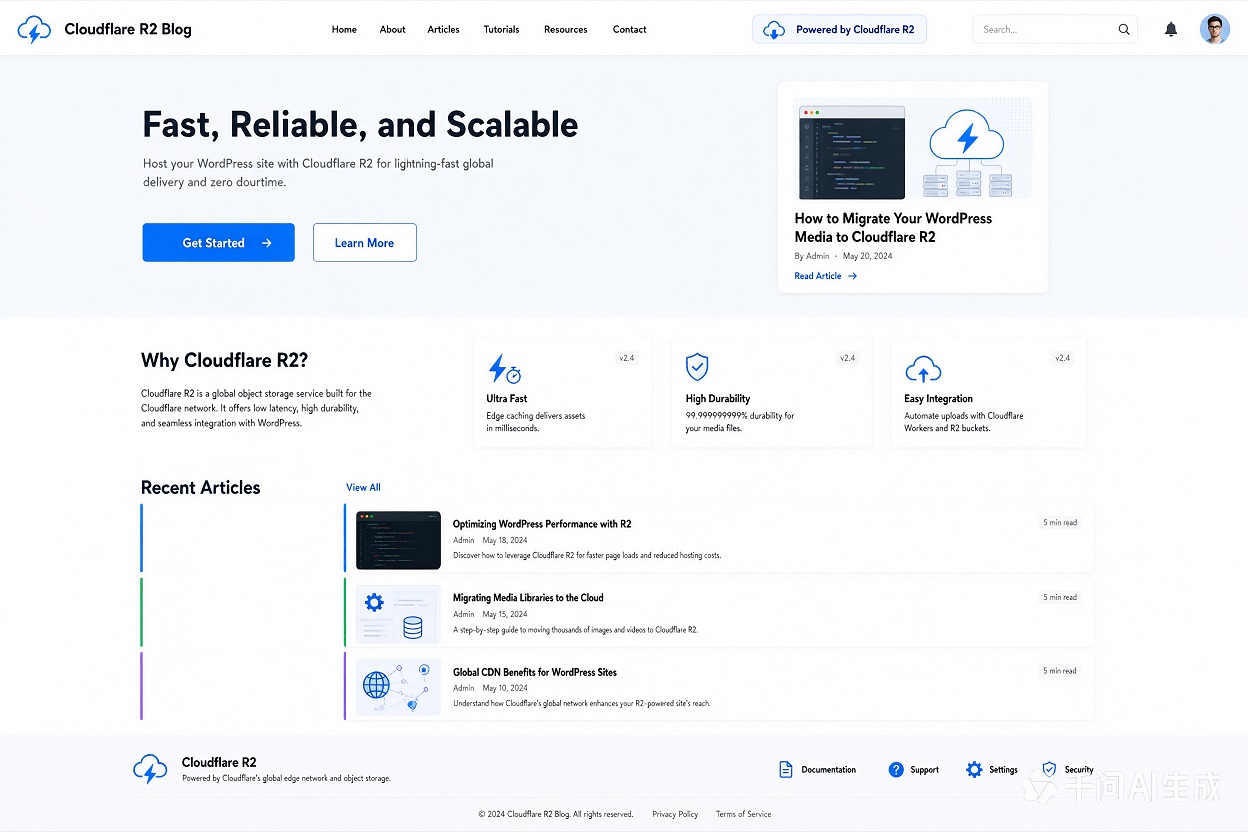Open the Contact nav item

coord(629,30)
